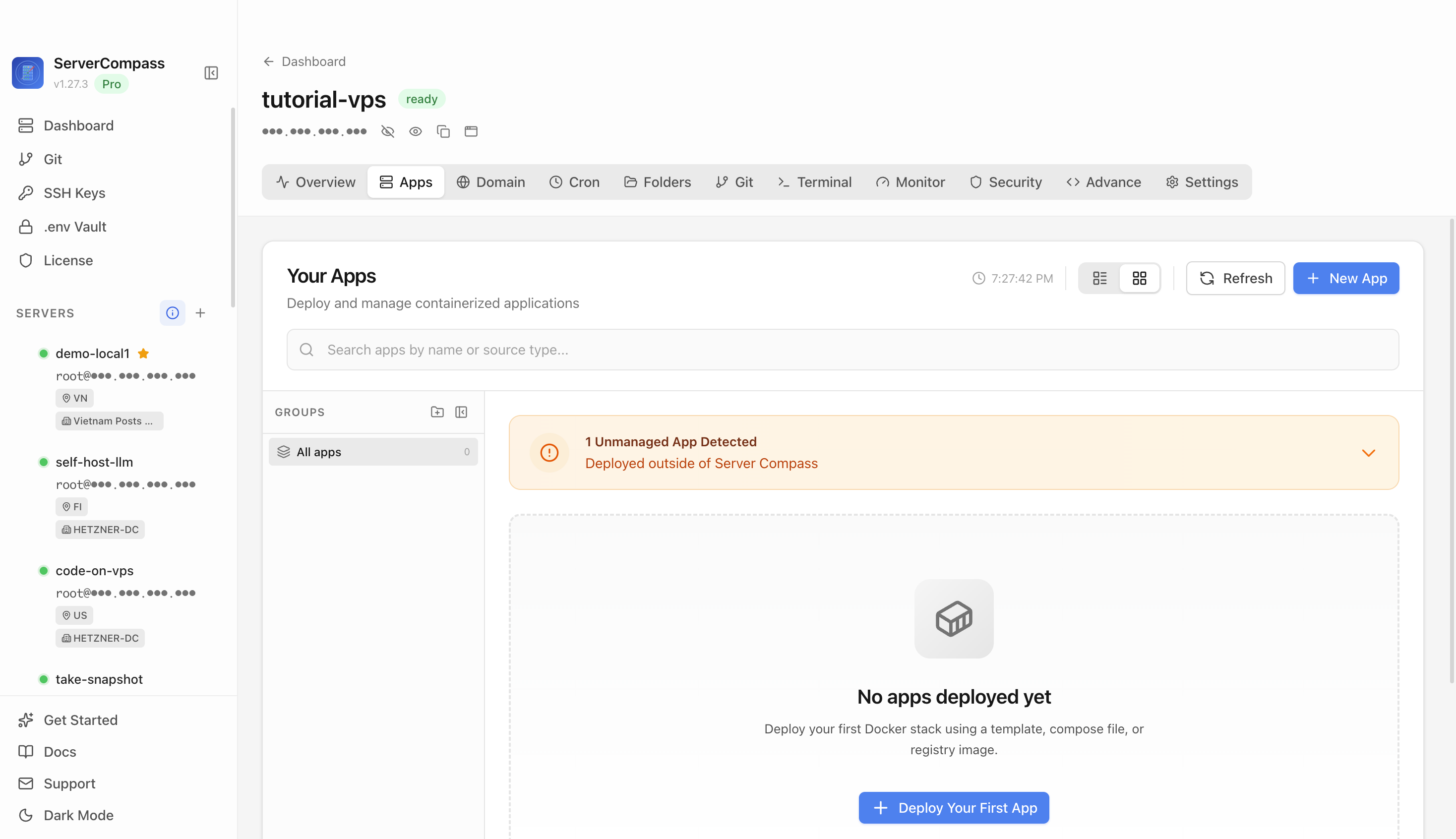Click the main content scrollbar
Image resolution: width=1456 pixels, height=839 pixels.
tap(1452, 451)
